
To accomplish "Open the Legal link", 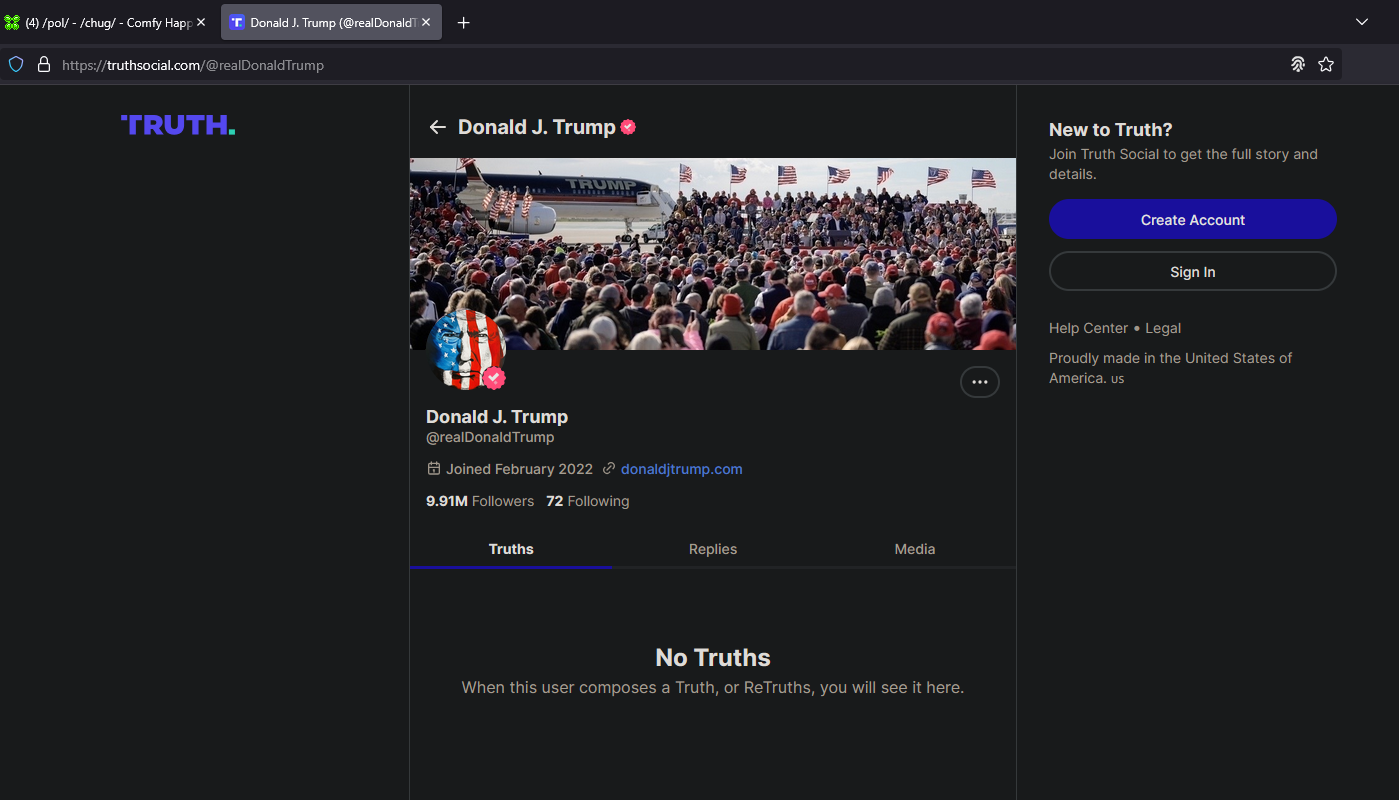I will tap(1163, 328).
